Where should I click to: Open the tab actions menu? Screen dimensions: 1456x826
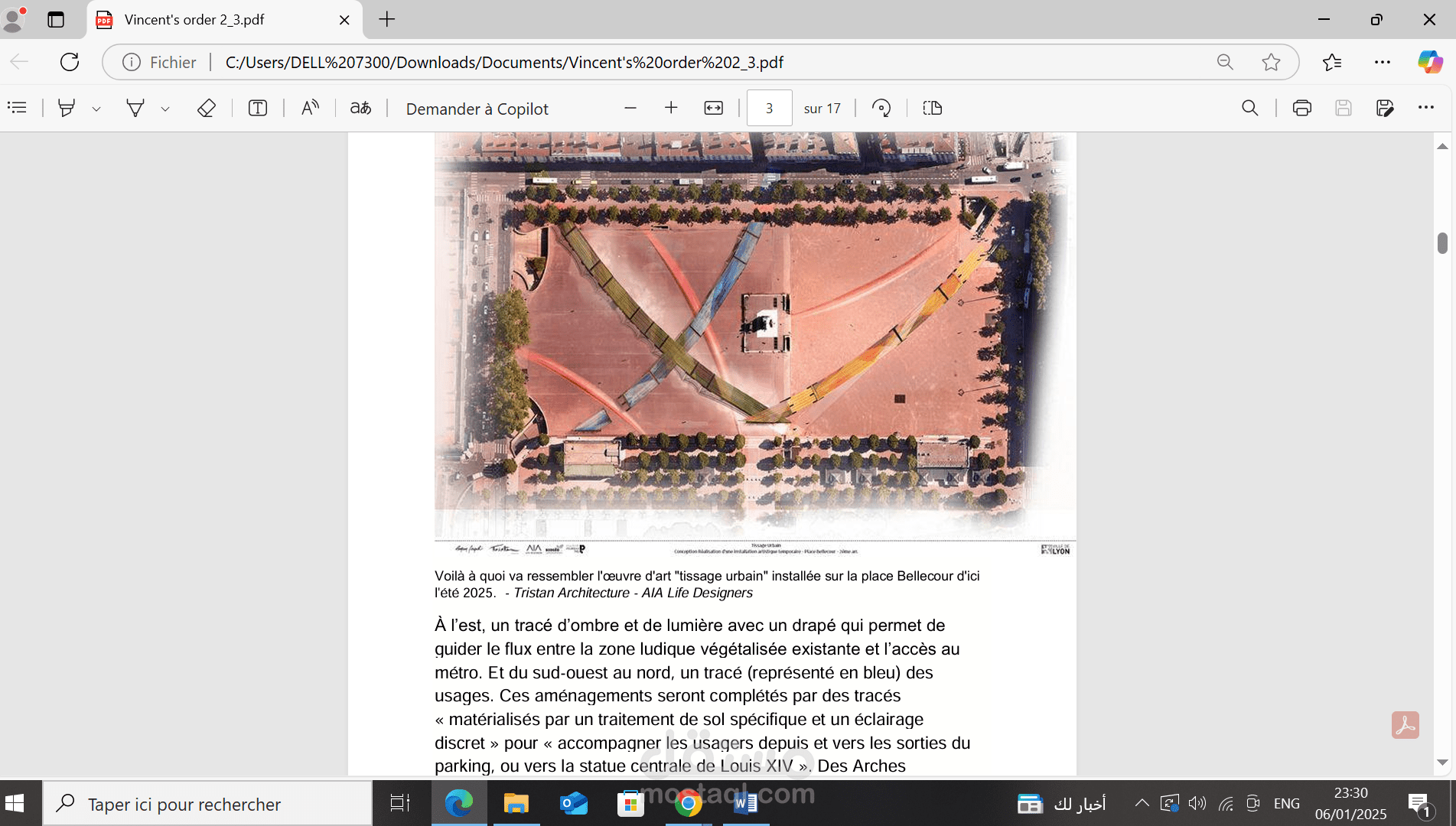pyautogui.click(x=56, y=19)
